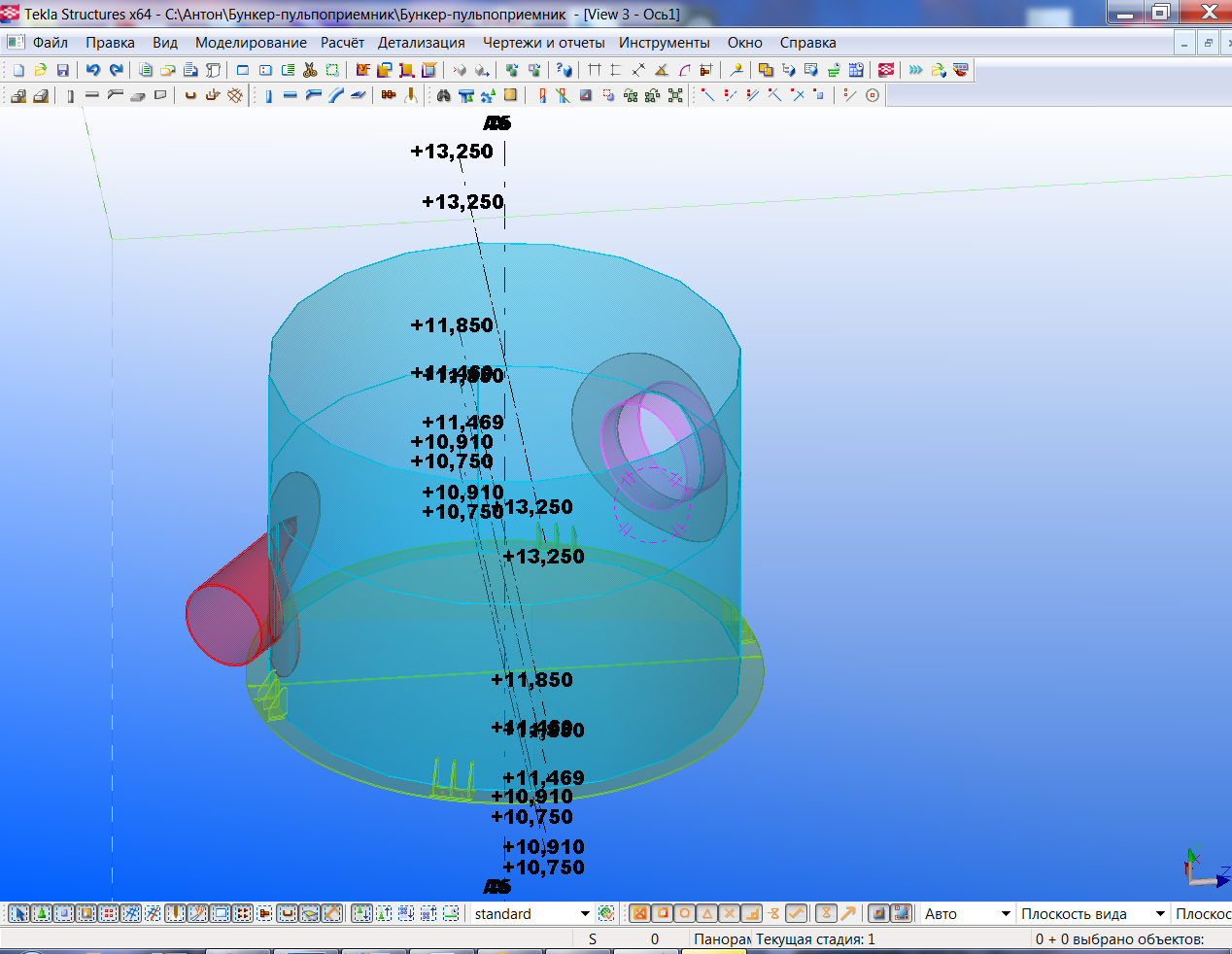Image resolution: width=1232 pixels, height=954 pixels.
Task: Click the Save model icon
Action: [x=62, y=70]
